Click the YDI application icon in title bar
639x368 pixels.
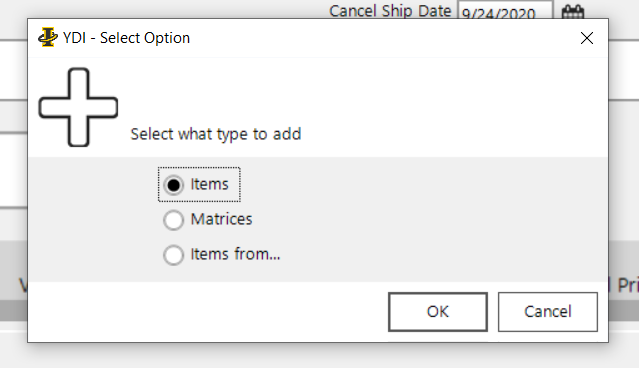click(48, 37)
